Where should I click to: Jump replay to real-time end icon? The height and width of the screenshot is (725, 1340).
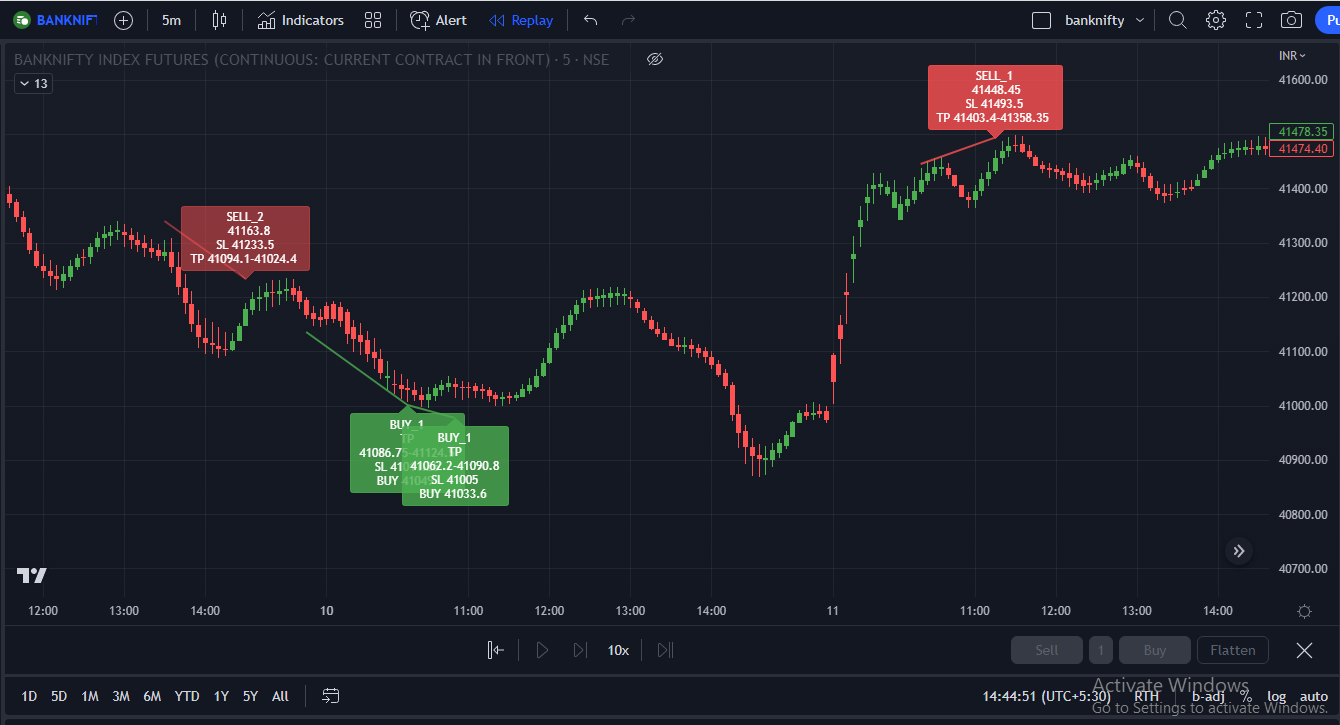point(665,650)
